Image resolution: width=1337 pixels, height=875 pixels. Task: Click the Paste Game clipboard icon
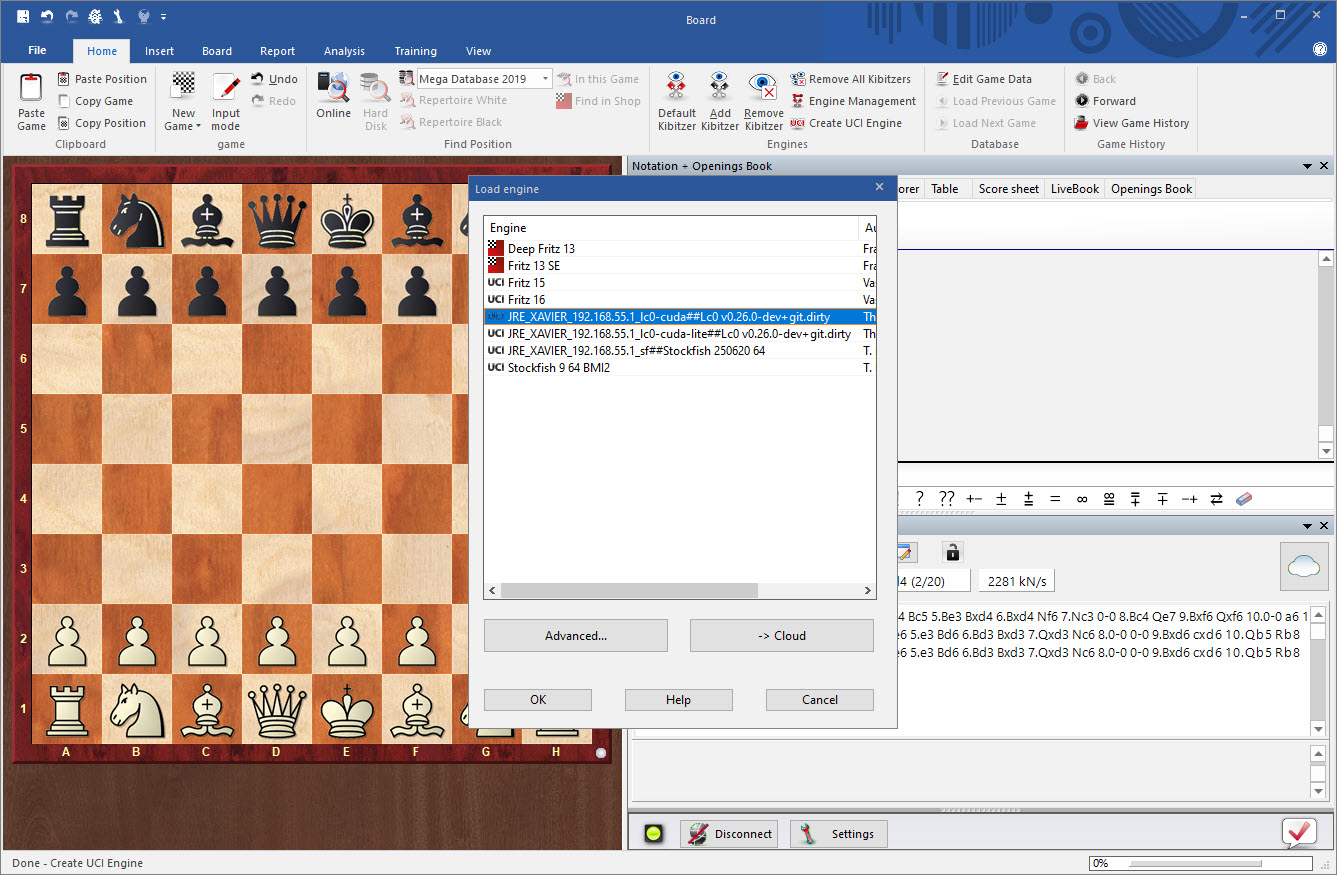pyautogui.click(x=31, y=89)
